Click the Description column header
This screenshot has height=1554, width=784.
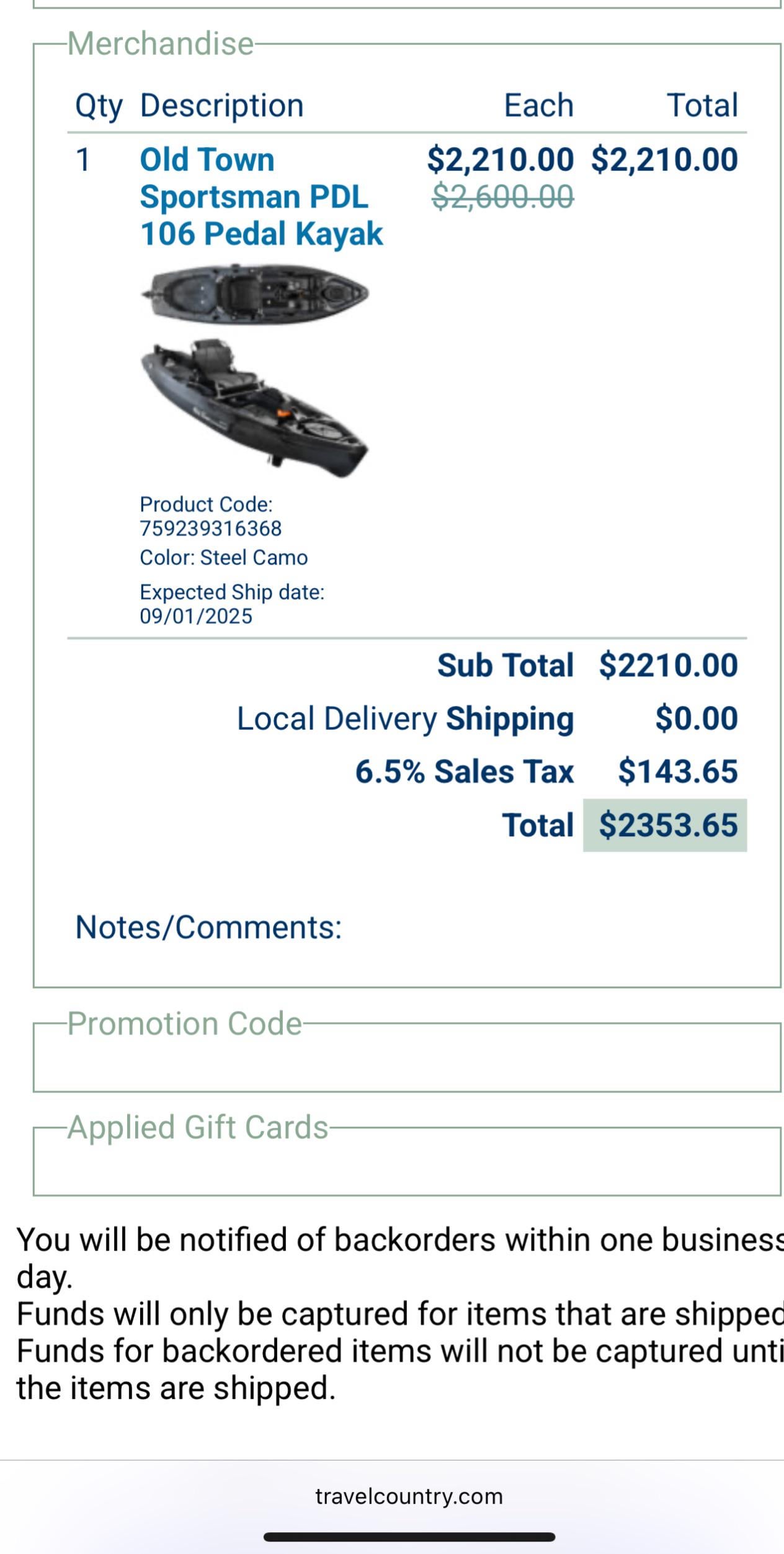pos(221,105)
